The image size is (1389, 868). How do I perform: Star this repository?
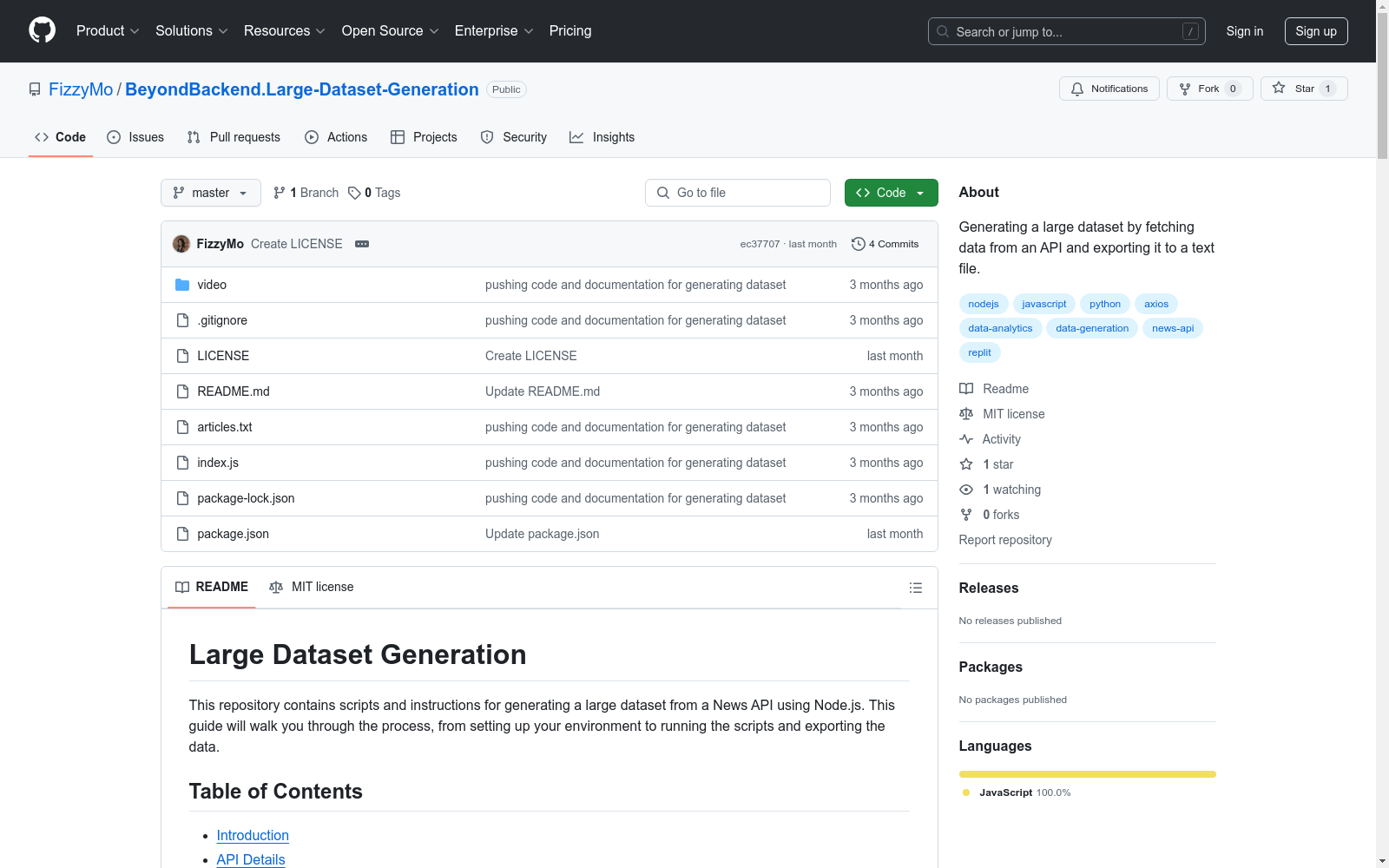pos(1304,89)
